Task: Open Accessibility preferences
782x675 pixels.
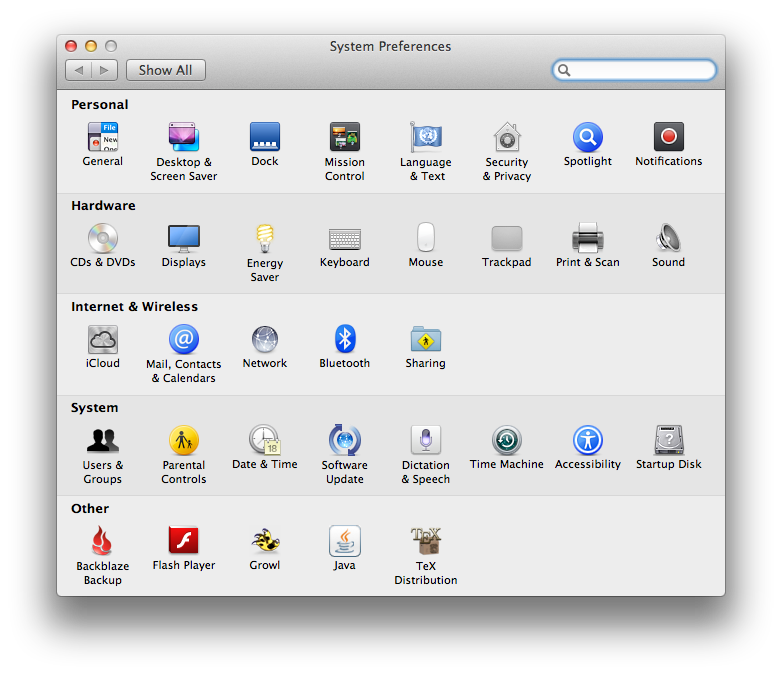Action: point(587,440)
